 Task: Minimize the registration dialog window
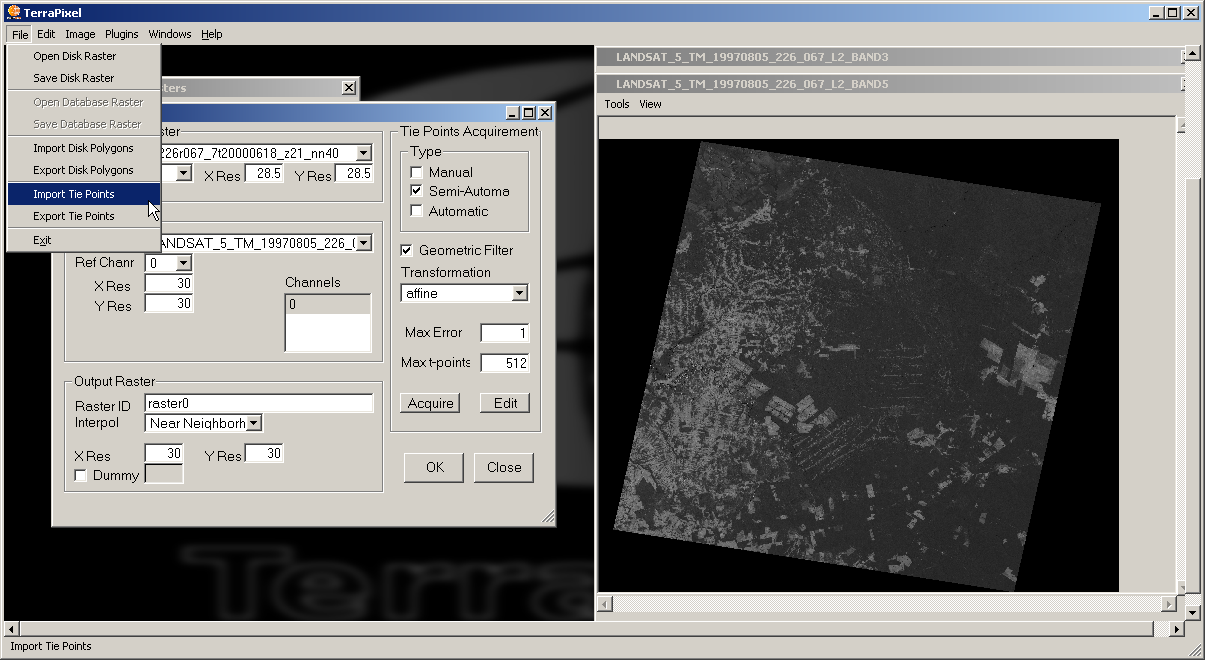point(512,113)
